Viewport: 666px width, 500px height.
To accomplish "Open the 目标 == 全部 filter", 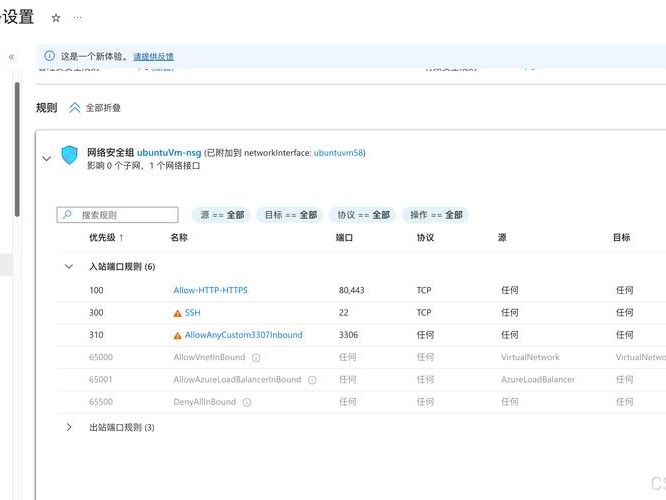I will click(x=291, y=215).
